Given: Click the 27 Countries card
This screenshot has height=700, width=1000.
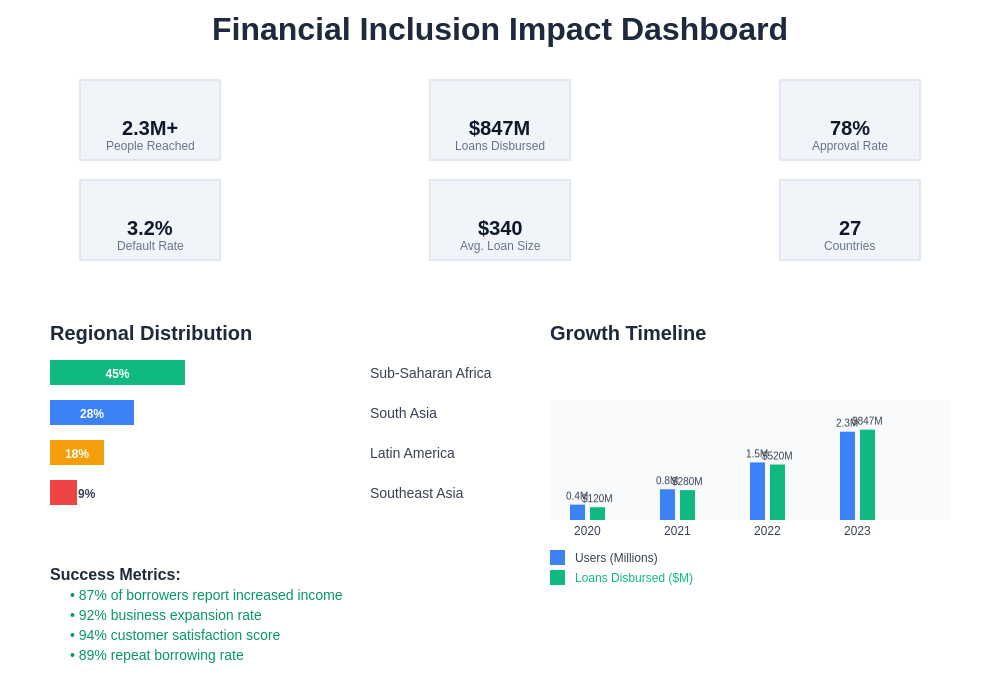Looking at the screenshot, I should 850,220.
